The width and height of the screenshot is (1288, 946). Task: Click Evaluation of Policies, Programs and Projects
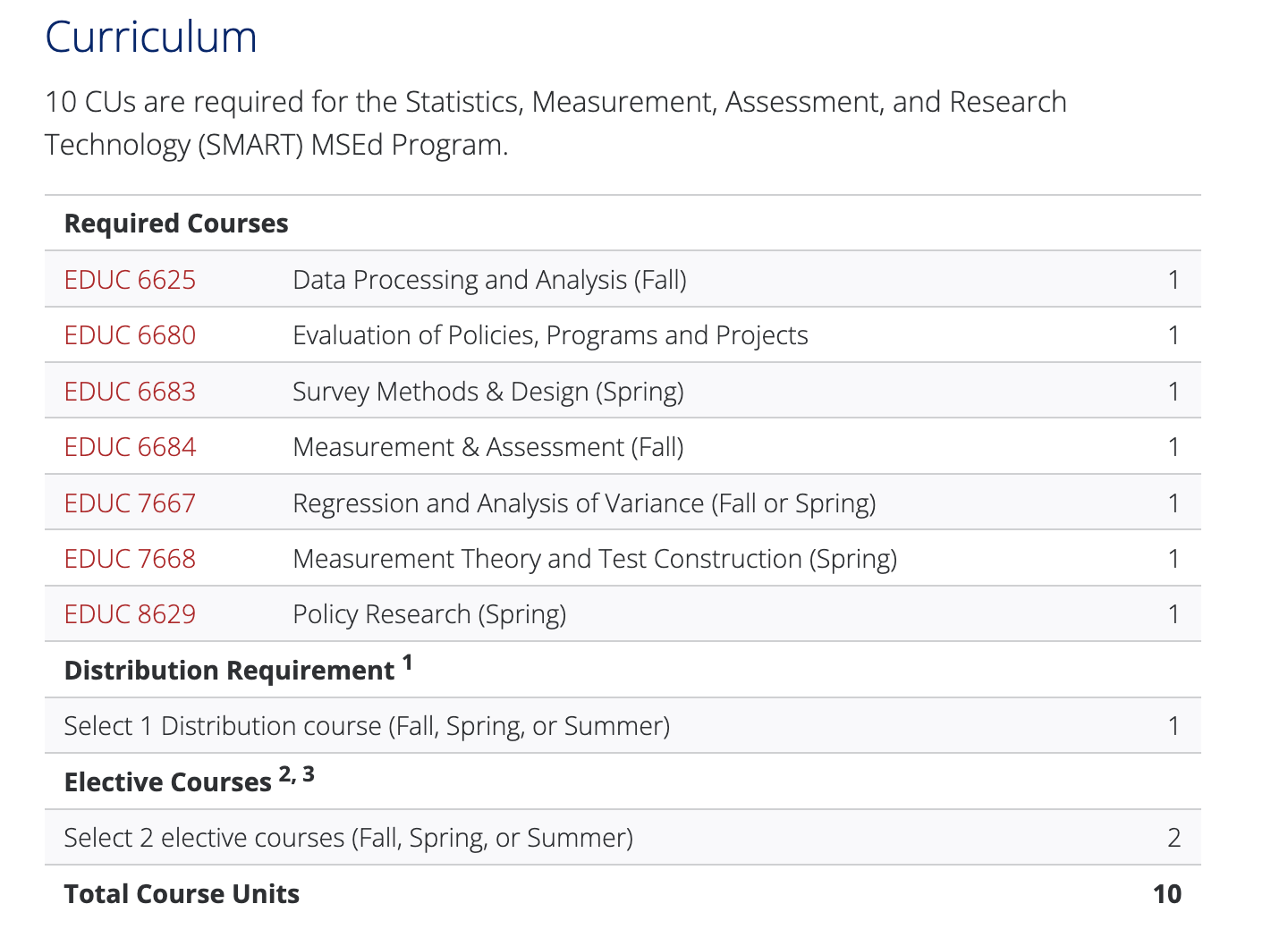[x=550, y=335]
